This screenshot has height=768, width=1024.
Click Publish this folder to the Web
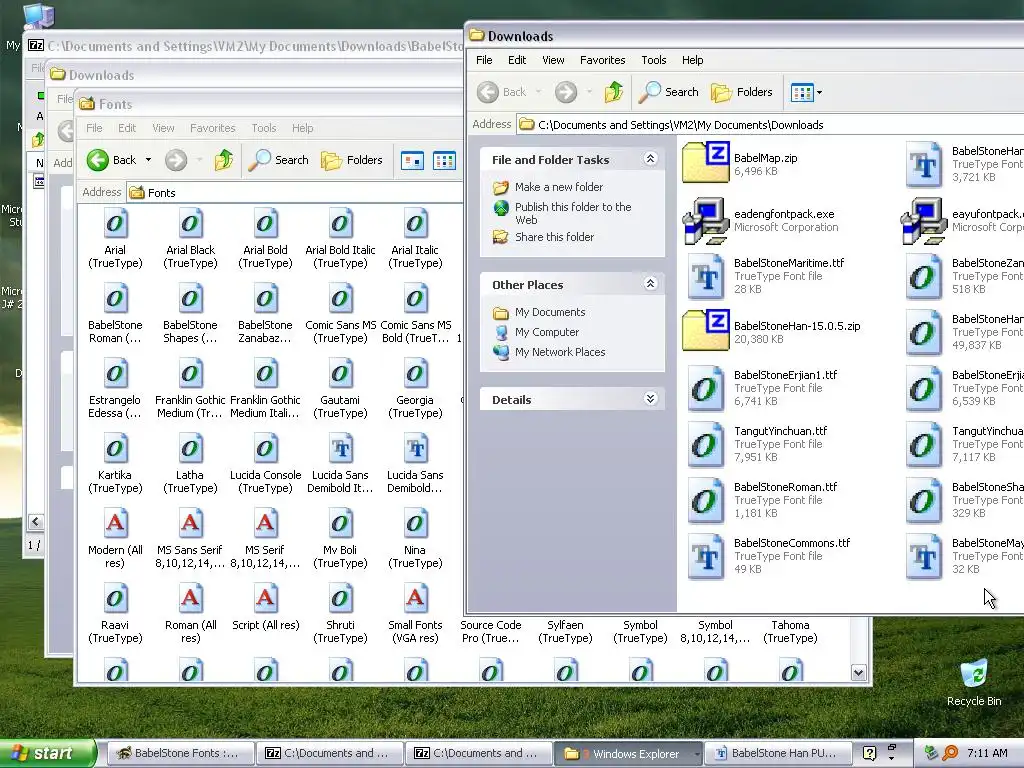tap(573, 213)
